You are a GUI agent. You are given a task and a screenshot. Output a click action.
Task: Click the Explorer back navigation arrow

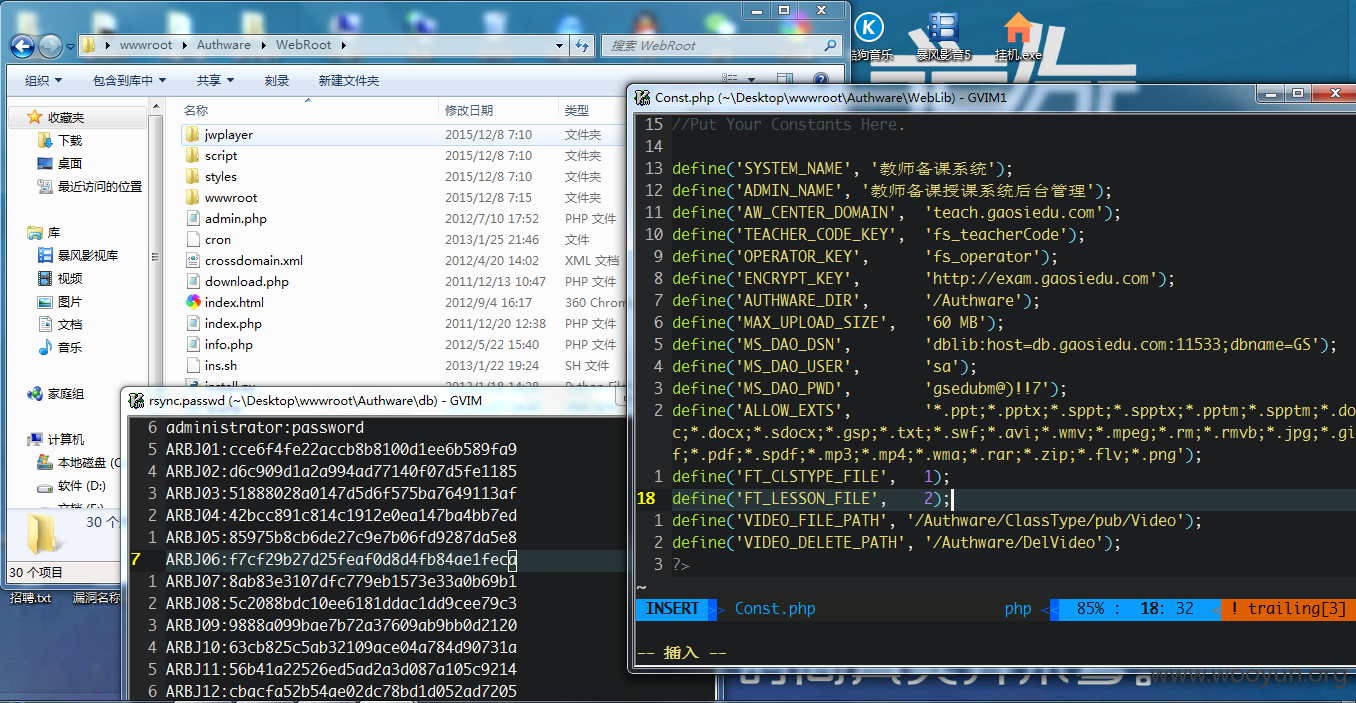(x=23, y=45)
